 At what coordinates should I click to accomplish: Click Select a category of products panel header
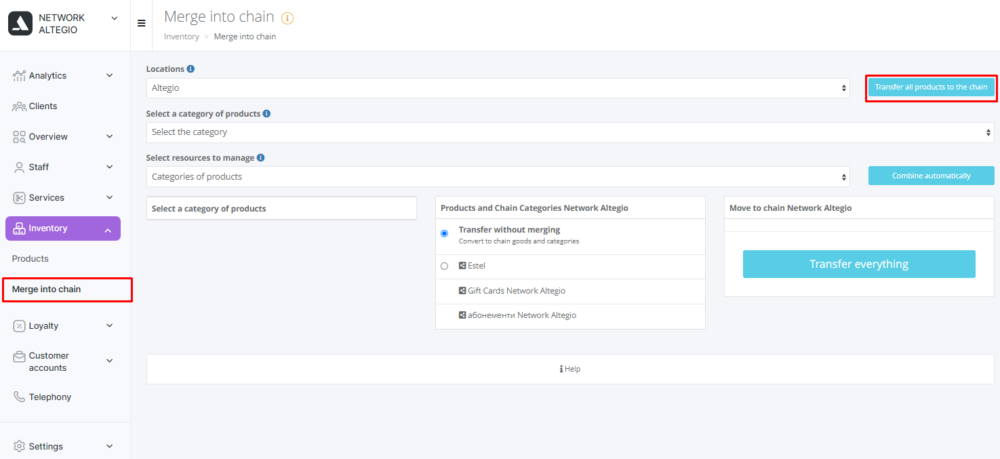coord(281,208)
